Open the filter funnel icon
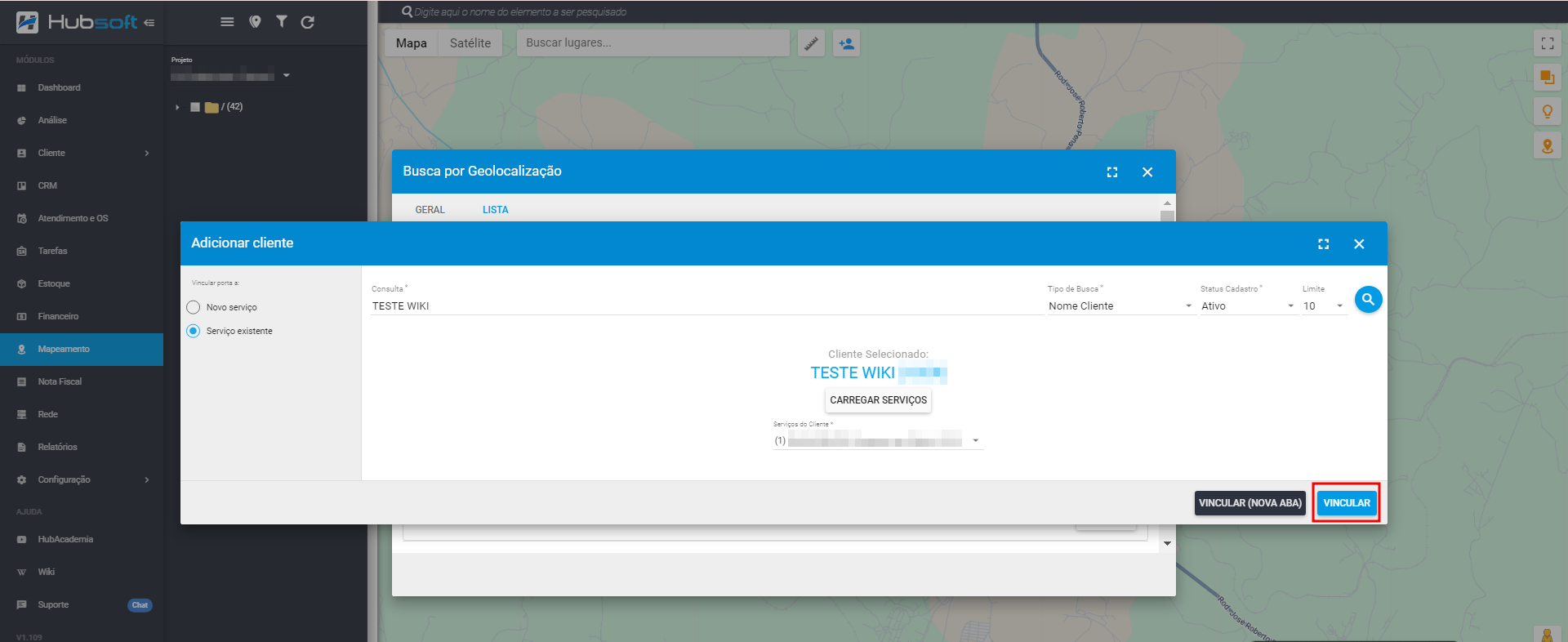1568x642 pixels. pos(281,22)
